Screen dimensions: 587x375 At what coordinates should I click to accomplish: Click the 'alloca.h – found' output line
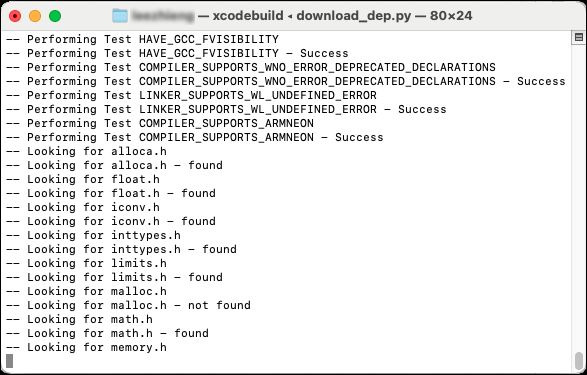point(114,165)
